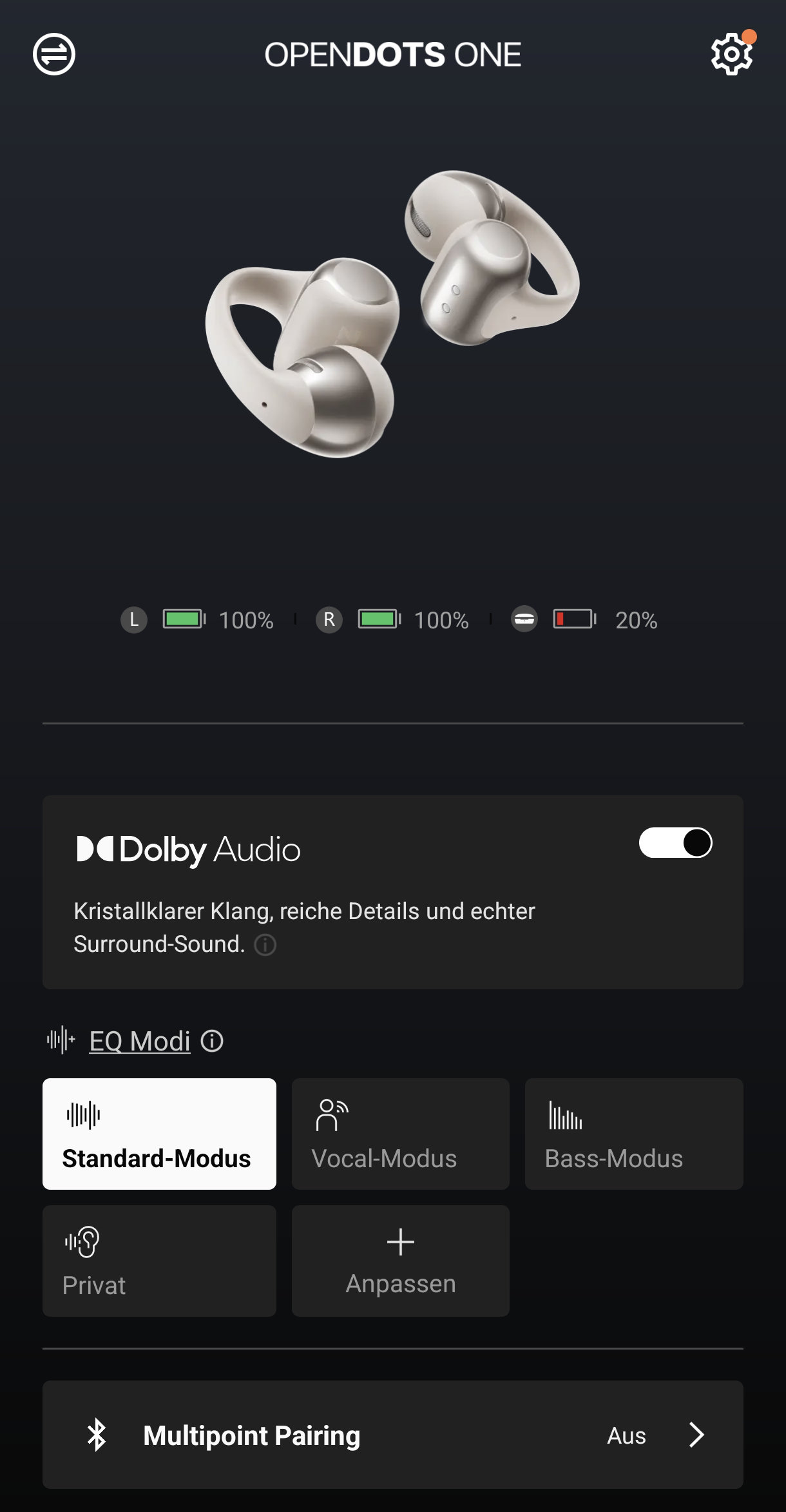Click the Anpassen custom EQ button
Image resolution: width=786 pixels, height=1512 pixels.
coord(400,1261)
